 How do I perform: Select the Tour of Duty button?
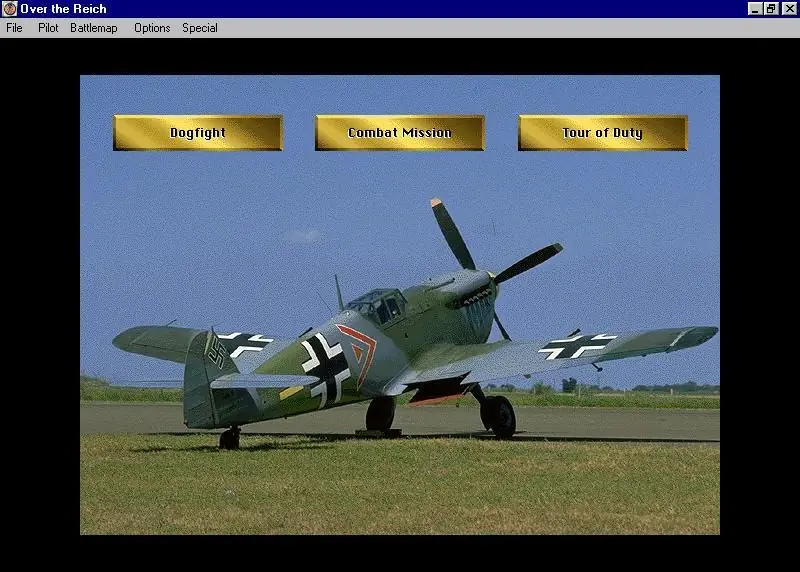tap(603, 133)
